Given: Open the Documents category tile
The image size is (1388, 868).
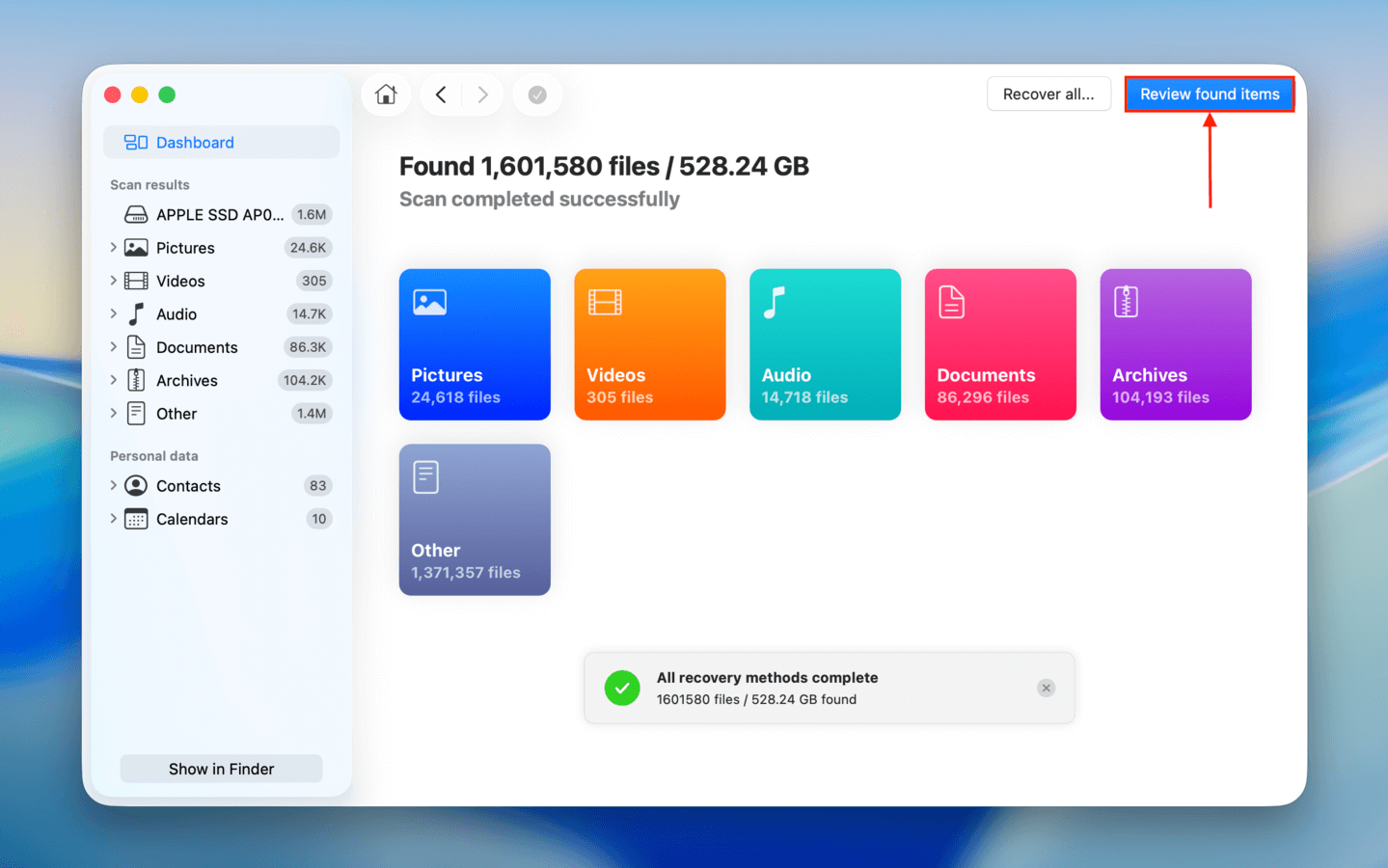Looking at the screenshot, I should [x=999, y=344].
